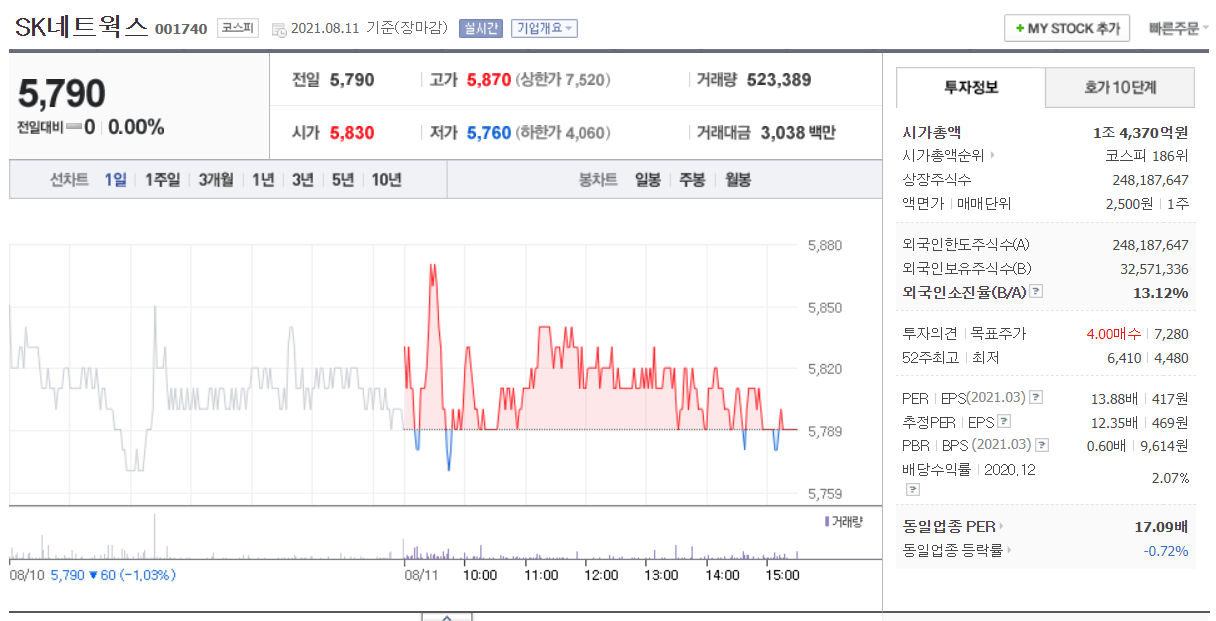1216x621 pixels.
Task: Click the 11:00 time axis label
Action: pos(541,575)
